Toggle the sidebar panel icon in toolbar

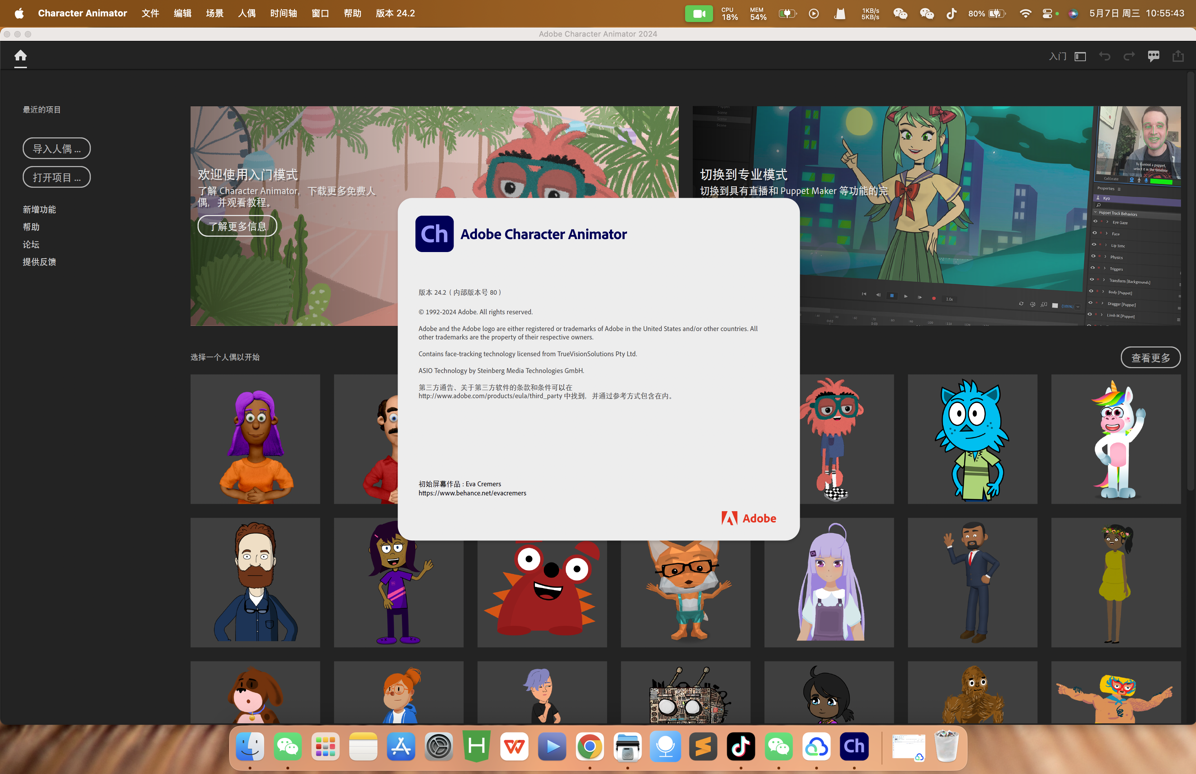(1080, 56)
